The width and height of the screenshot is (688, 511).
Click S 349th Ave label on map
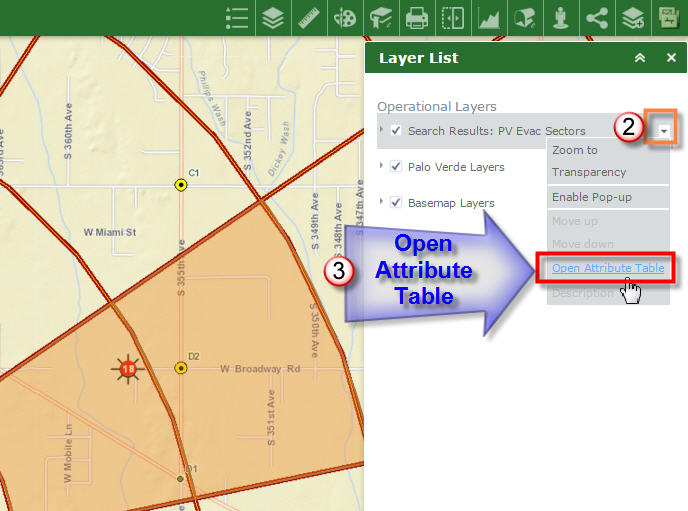point(315,221)
